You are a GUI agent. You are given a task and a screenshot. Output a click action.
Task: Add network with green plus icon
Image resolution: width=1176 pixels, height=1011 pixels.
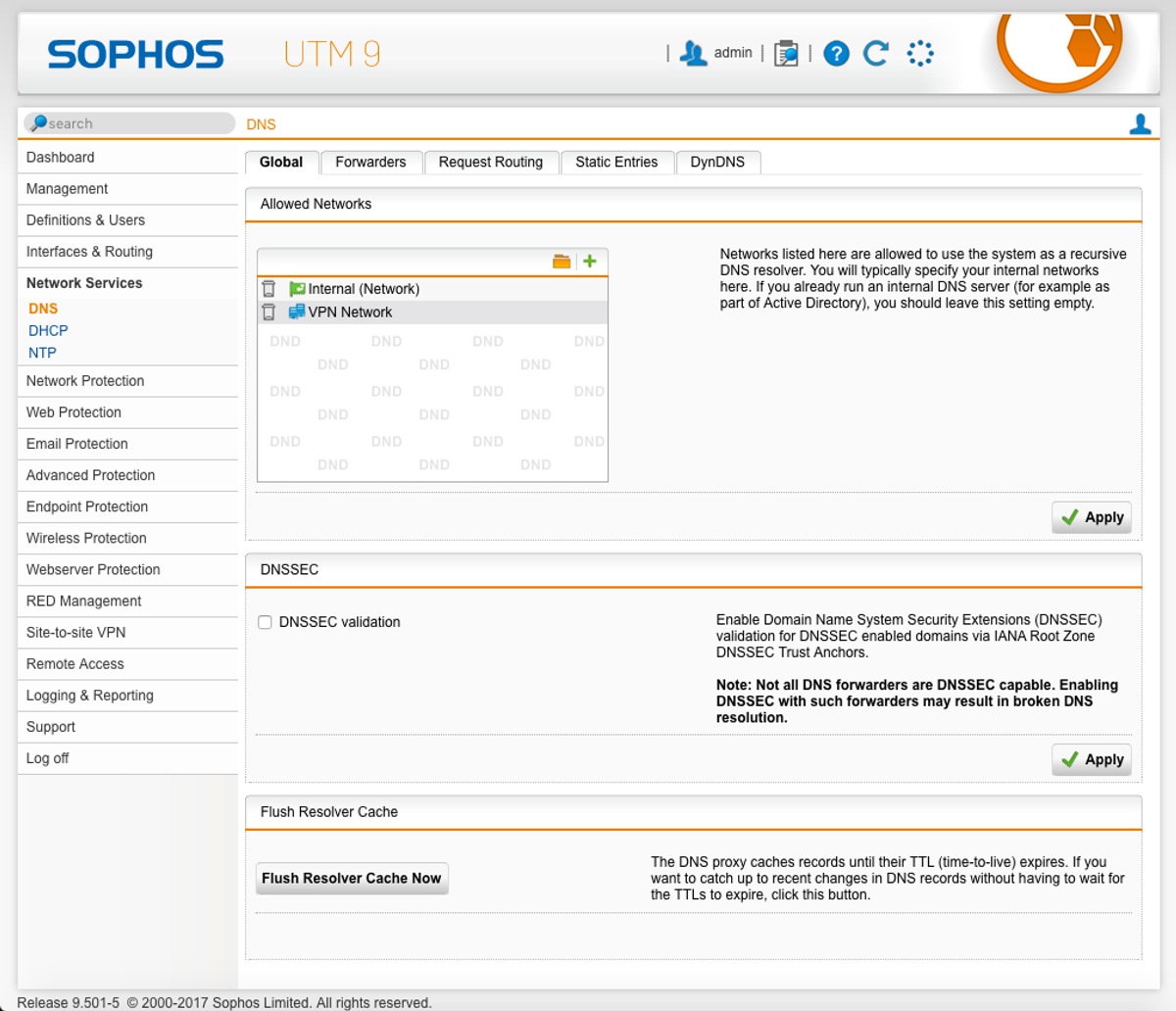point(590,262)
